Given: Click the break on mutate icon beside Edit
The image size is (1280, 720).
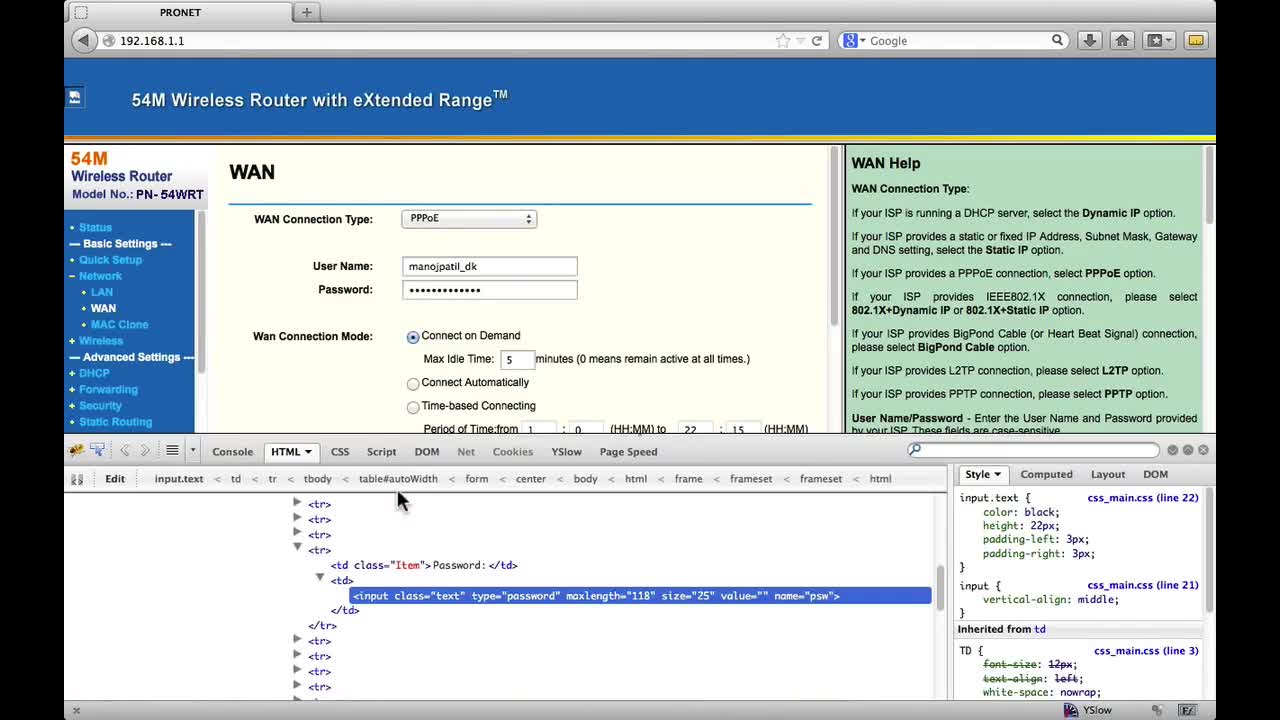Looking at the screenshot, I should [77, 479].
